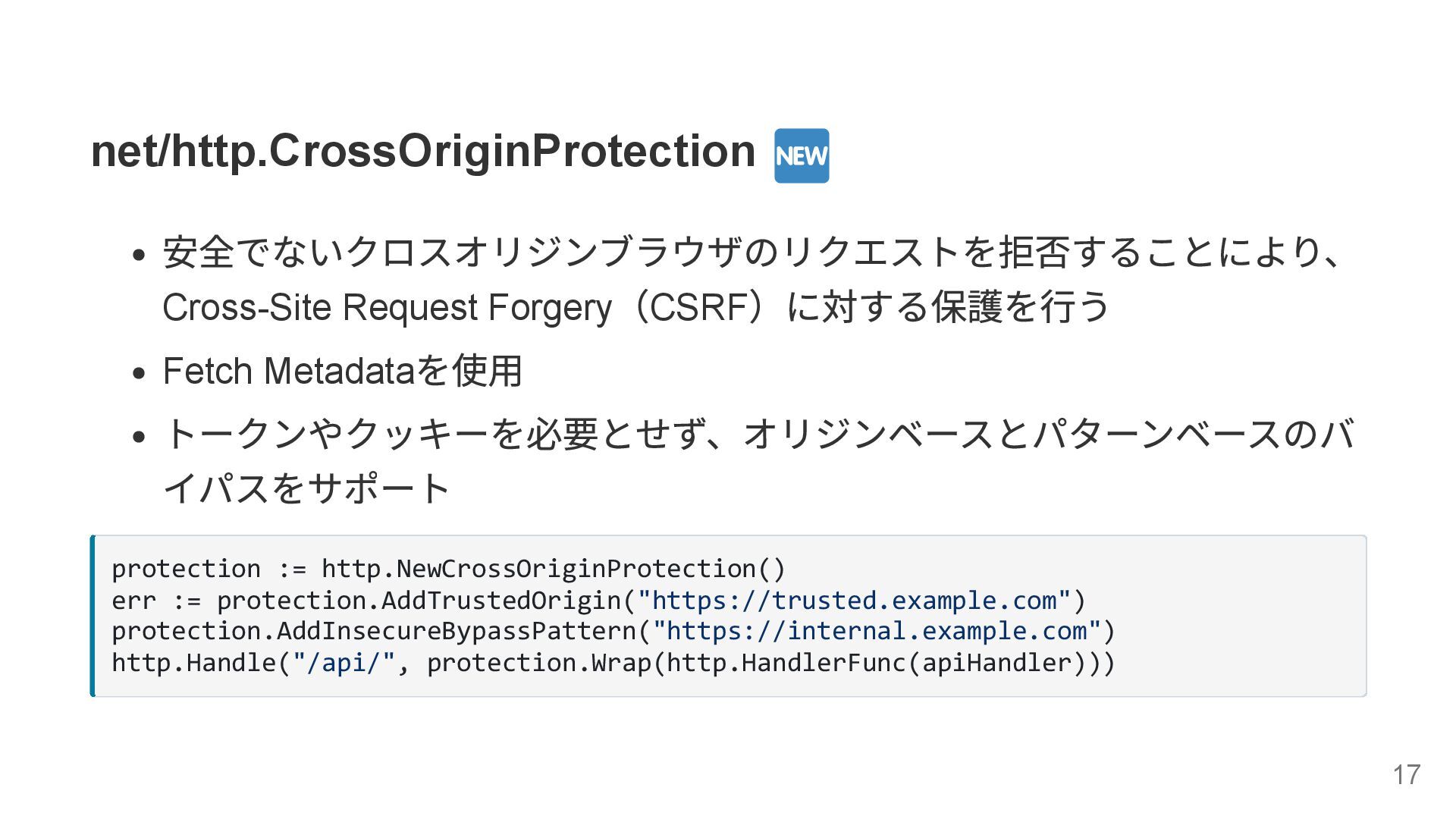The width and height of the screenshot is (1456, 819).
Task: Click the internal.example.com URL string
Action: point(877,631)
